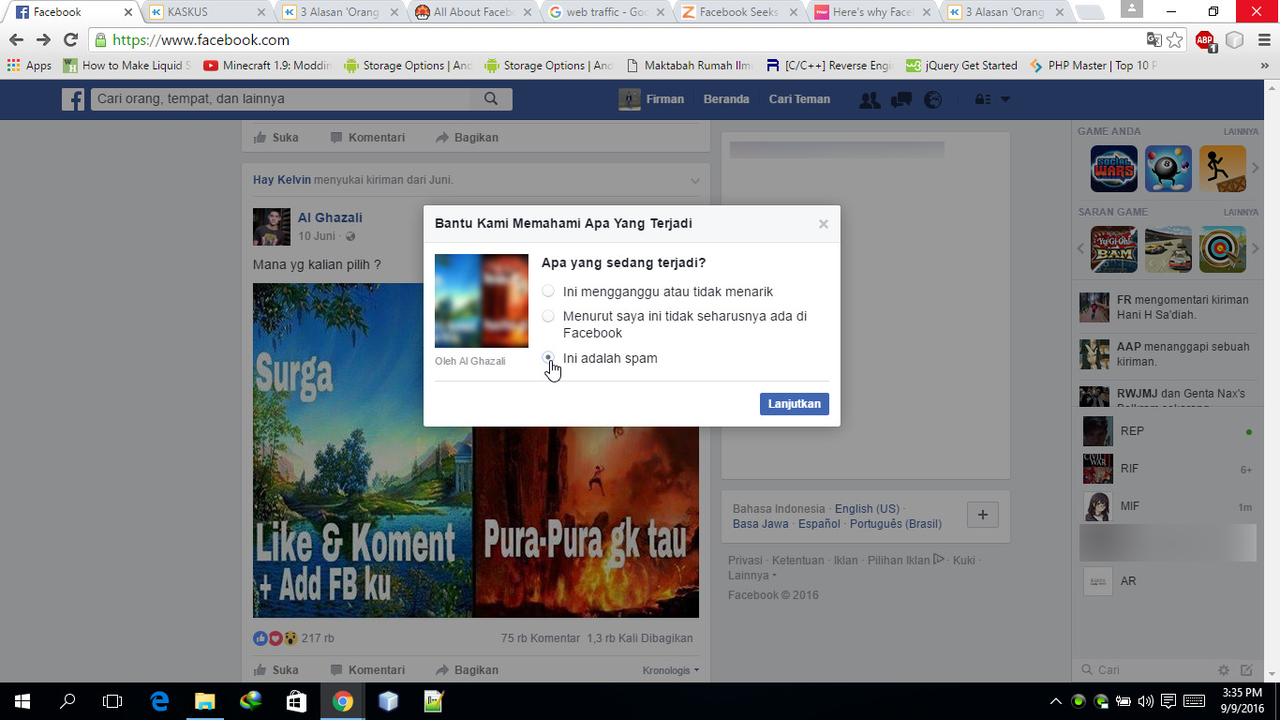Add language with plus button
The image size is (1280, 720).
click(x=982, y=514)
